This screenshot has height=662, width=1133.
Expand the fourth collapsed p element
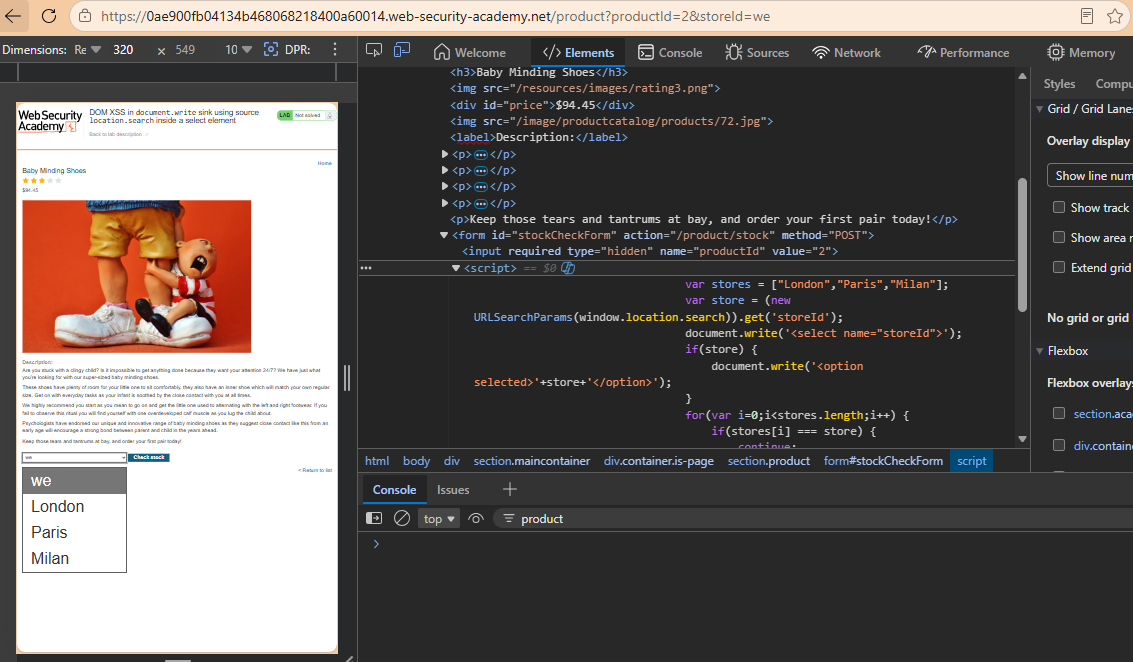click(x=445, y=203)
